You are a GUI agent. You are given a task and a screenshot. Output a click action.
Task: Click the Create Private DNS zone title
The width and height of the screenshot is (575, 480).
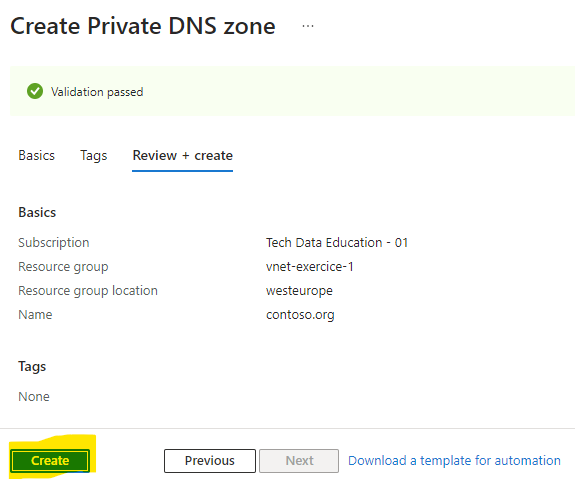(143, 26)
